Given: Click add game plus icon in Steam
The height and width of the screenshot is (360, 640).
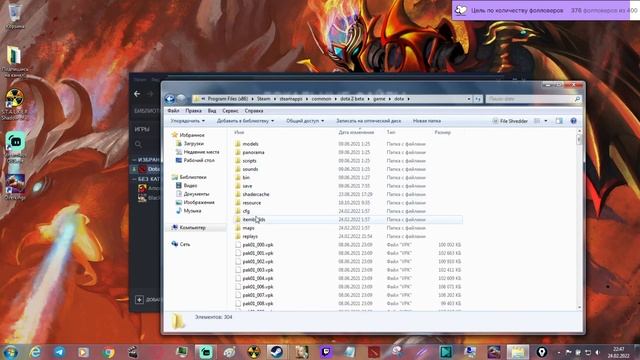Looking at the screenshot, I should pyautogui.click(x=139, y=300).
